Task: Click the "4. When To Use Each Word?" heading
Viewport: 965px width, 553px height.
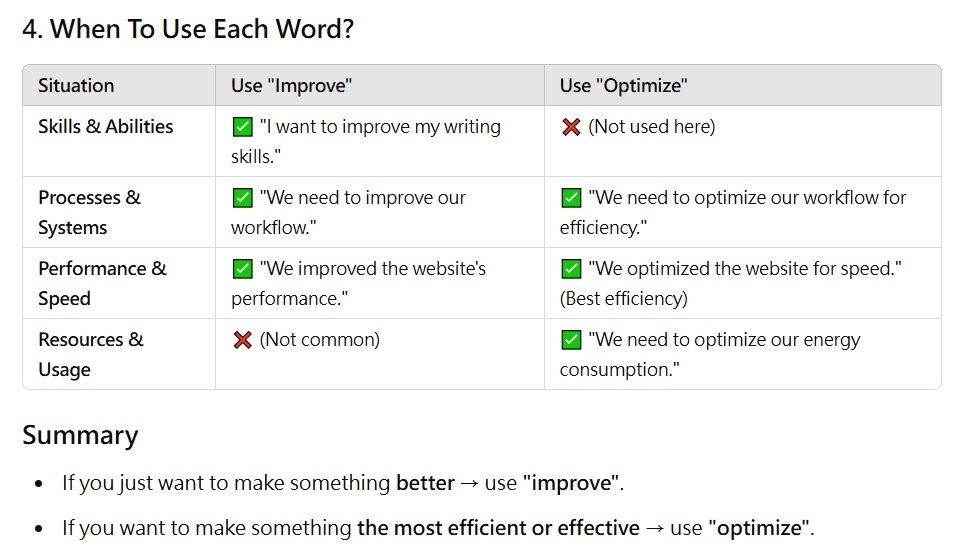Action: click(188, 29)
